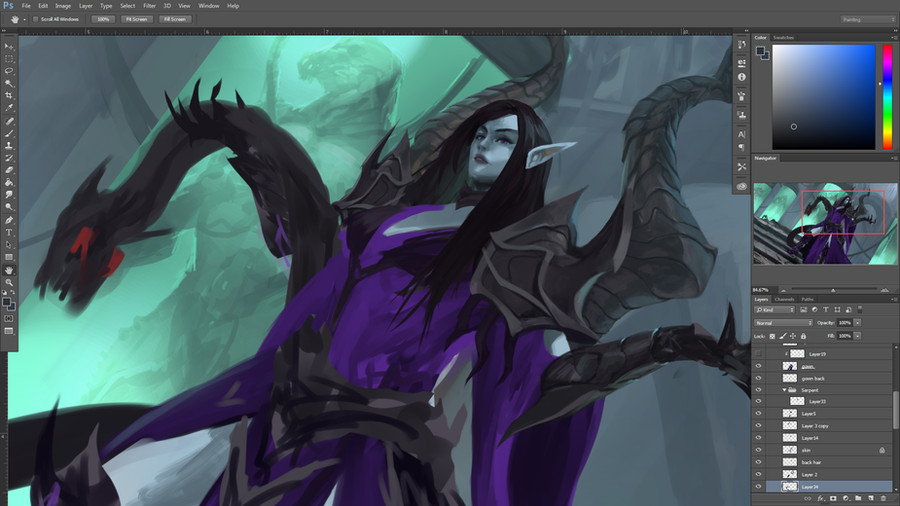The height and width of the screenshot is (506, 900).
Task: Open the Tool Presets panel icon
Action: pyautogui.click(x=742, y=166)
